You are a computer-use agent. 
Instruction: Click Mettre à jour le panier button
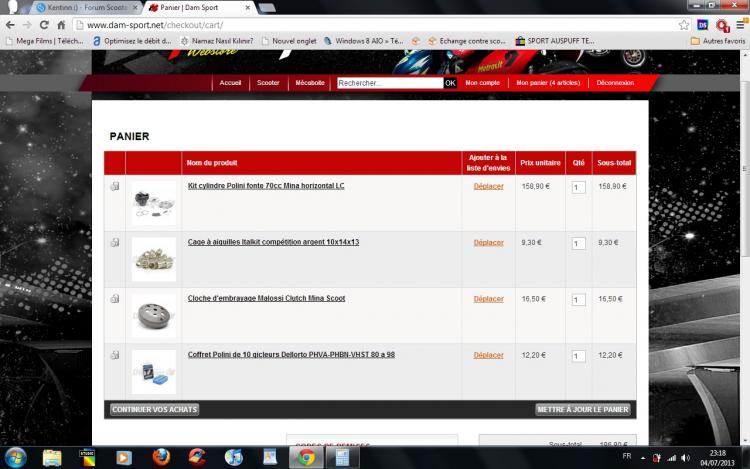pyautogui.click(x=583, y=410)
